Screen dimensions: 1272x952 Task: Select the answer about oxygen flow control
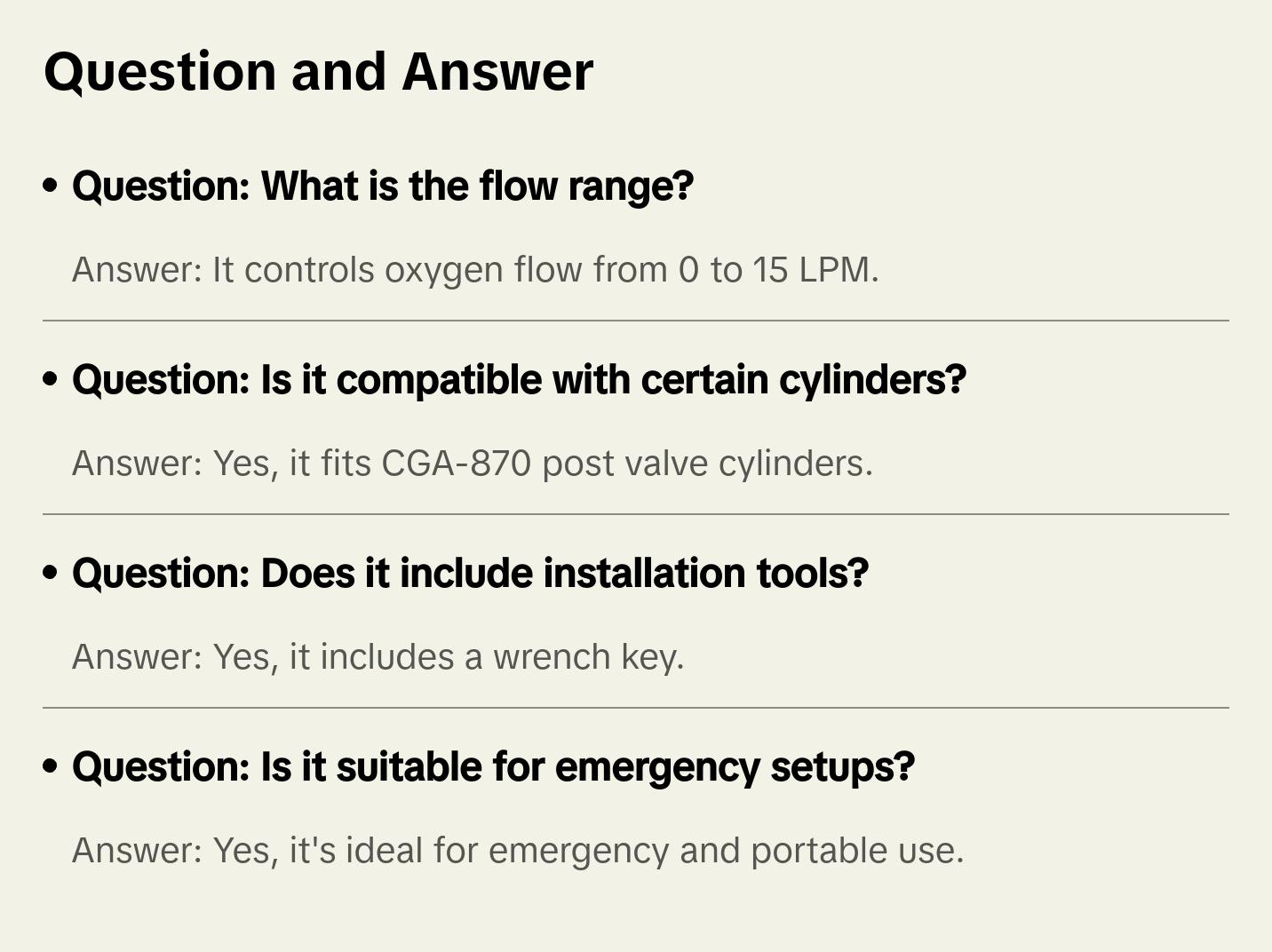[475, 270]
